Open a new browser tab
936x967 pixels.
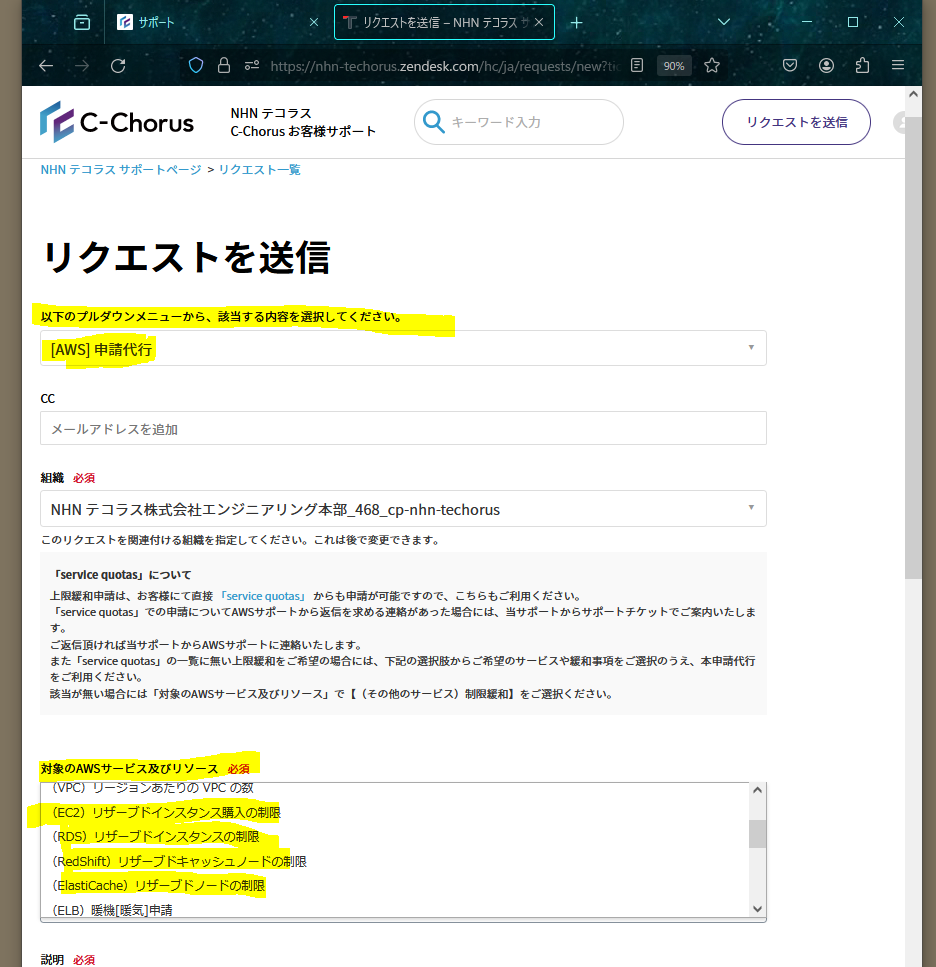pos(576,22)
